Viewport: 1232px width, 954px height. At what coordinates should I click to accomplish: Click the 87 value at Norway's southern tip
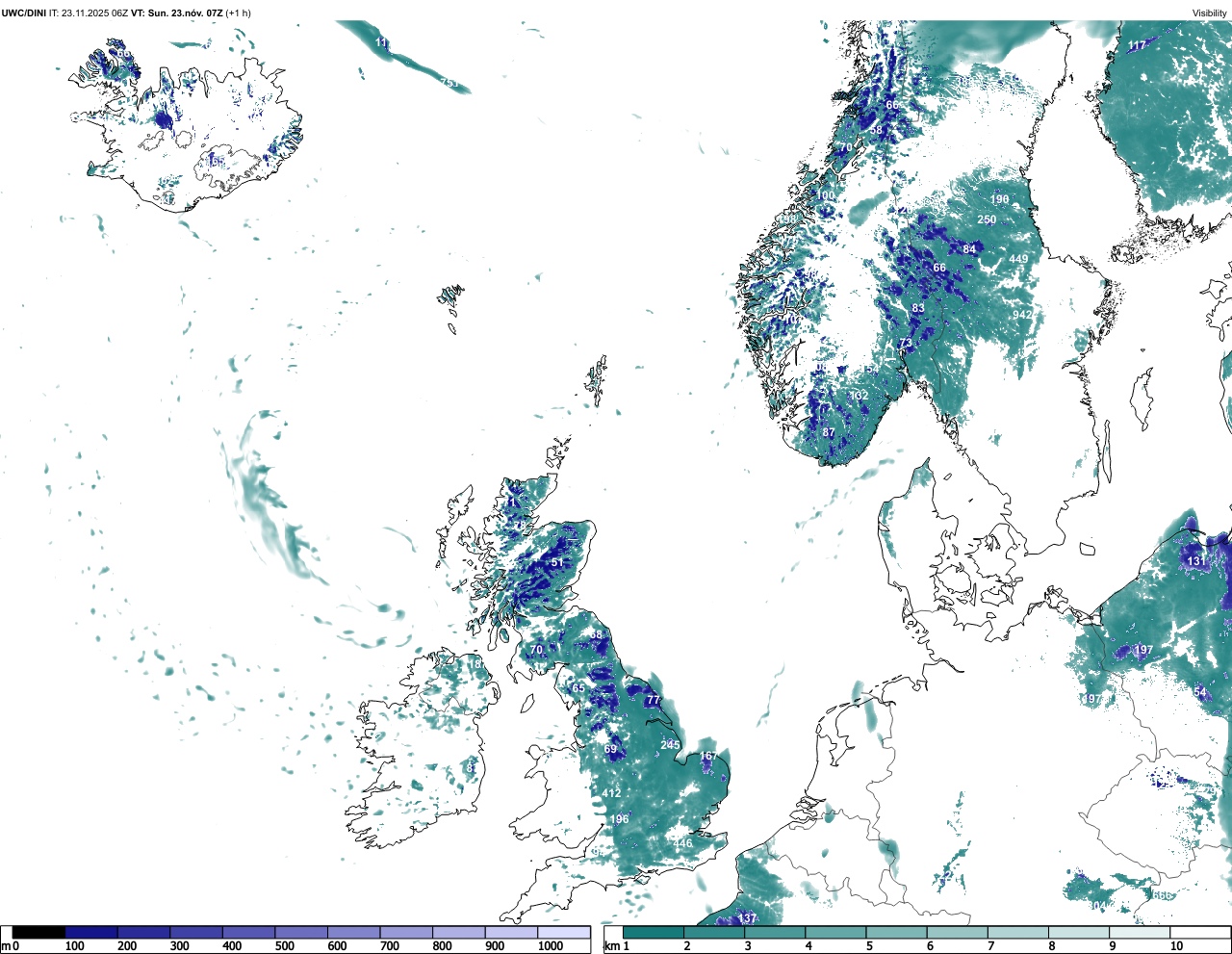pyautogui.click(x=829, y=433)
